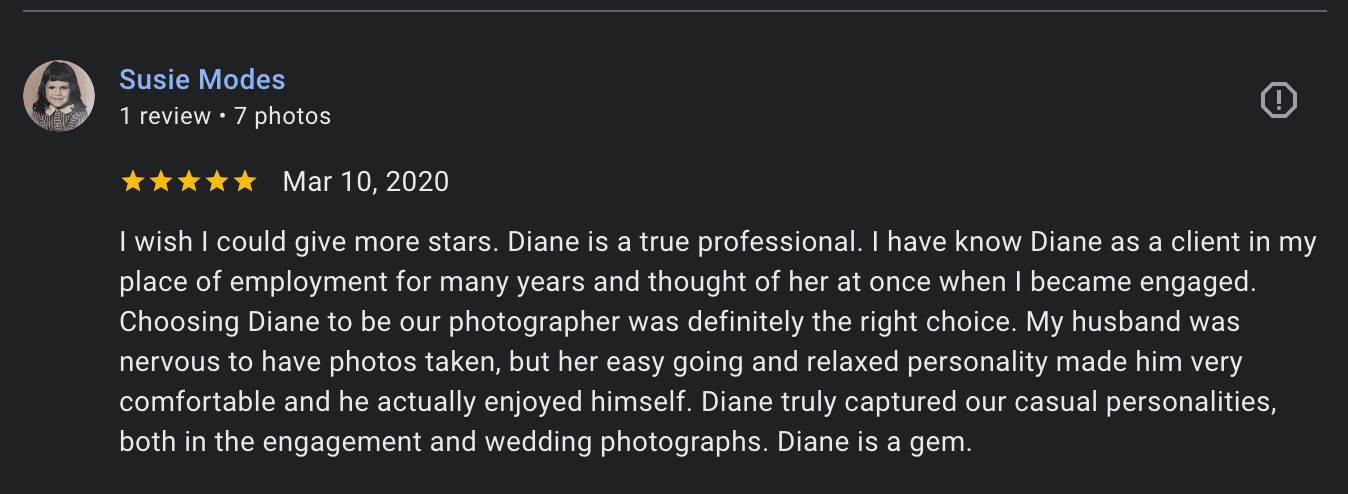Click the horizontal divider above the review
The width and height of the screenshot is (1348, 494).
coord(674,11)
